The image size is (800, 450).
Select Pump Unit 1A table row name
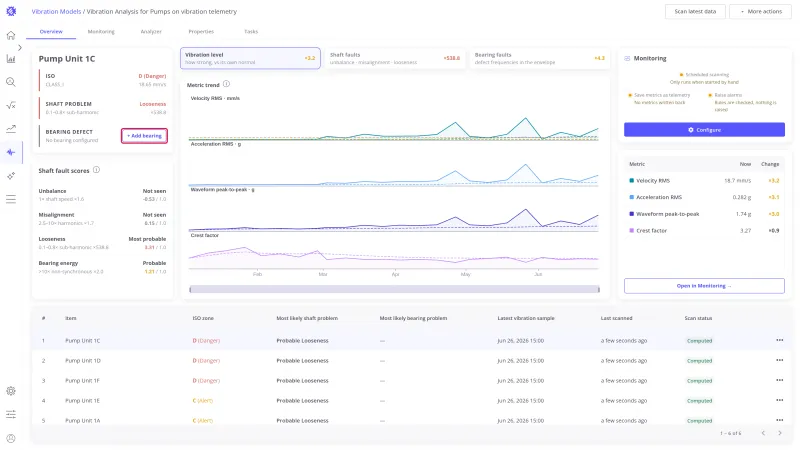pos(82,420)
